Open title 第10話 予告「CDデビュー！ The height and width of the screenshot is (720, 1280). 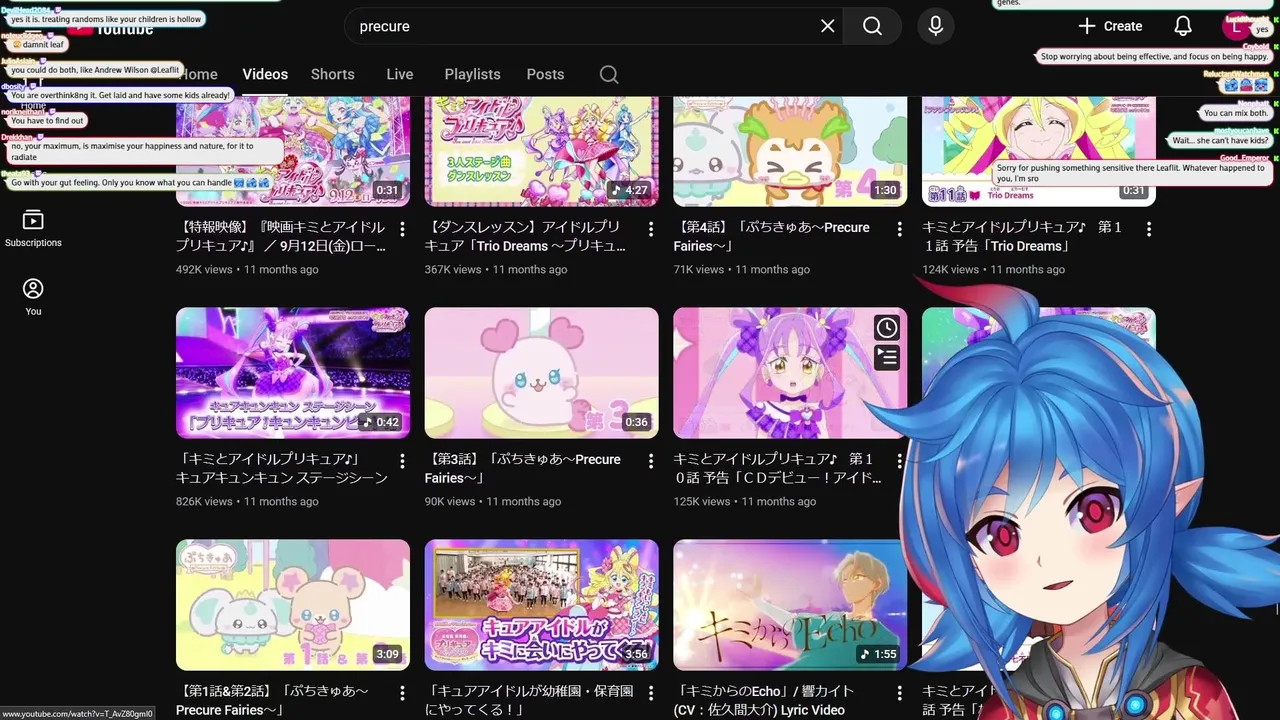point(778,468)
